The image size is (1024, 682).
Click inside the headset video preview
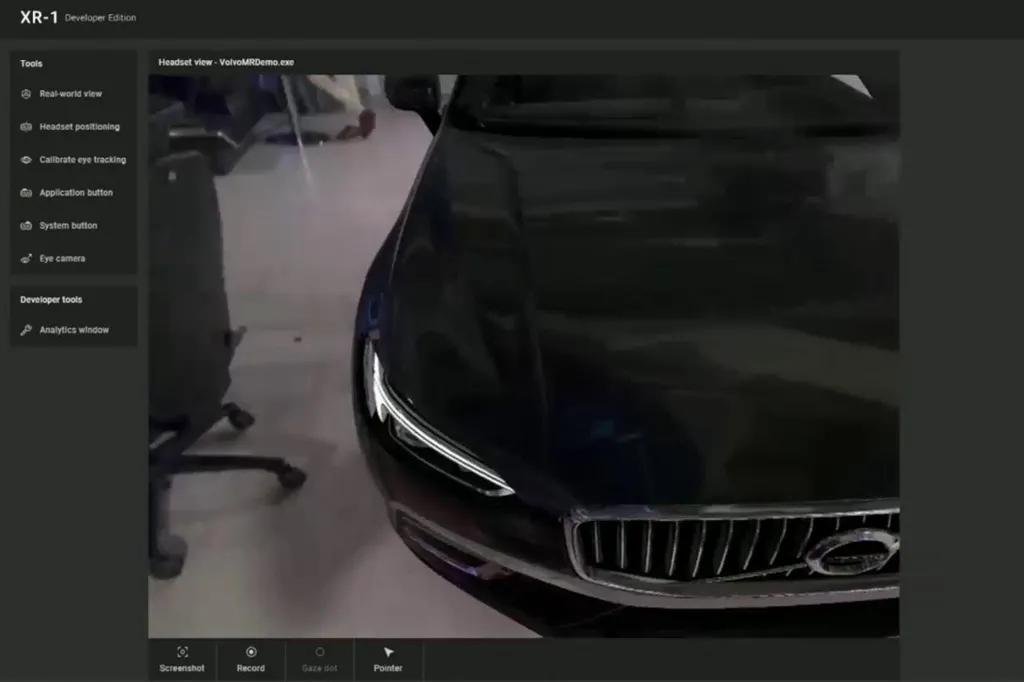[524, 356]
